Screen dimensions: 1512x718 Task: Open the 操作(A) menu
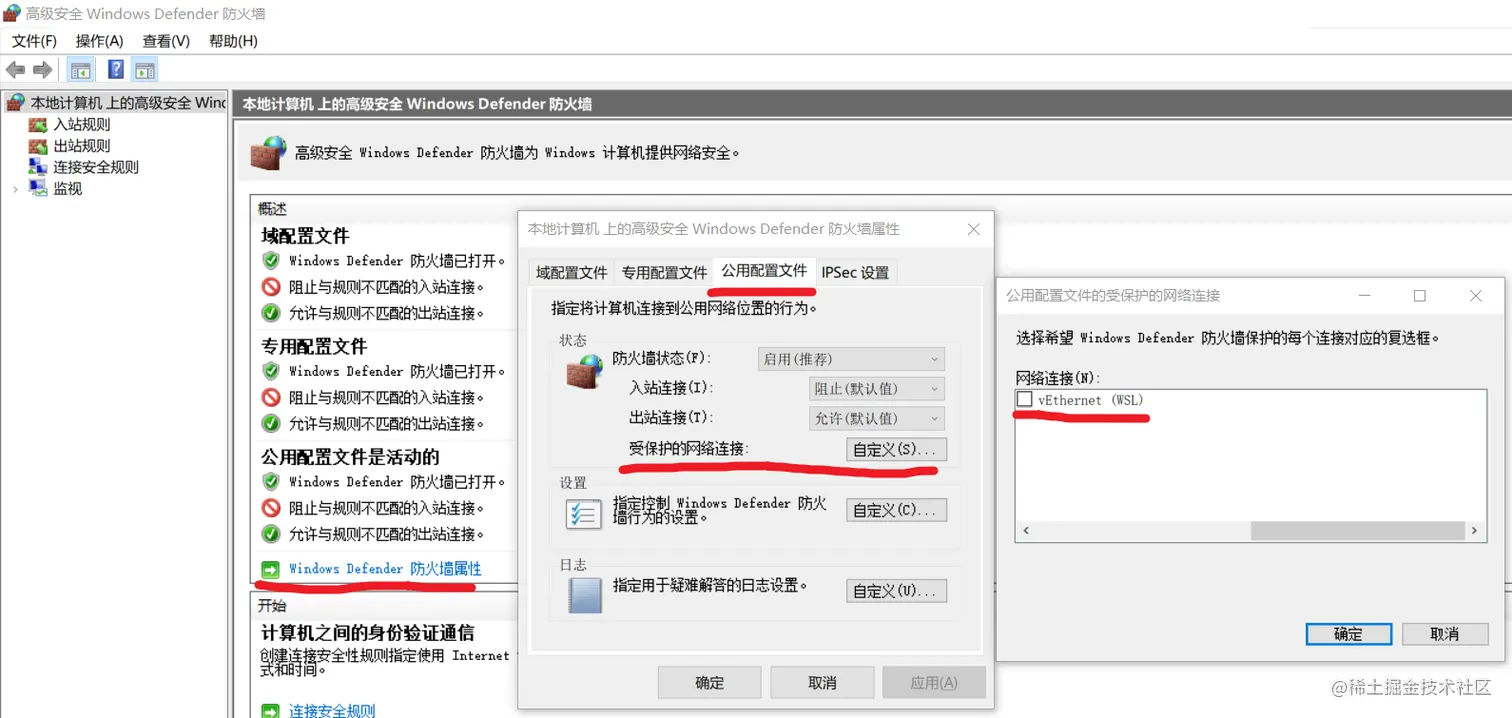(99, 41)
